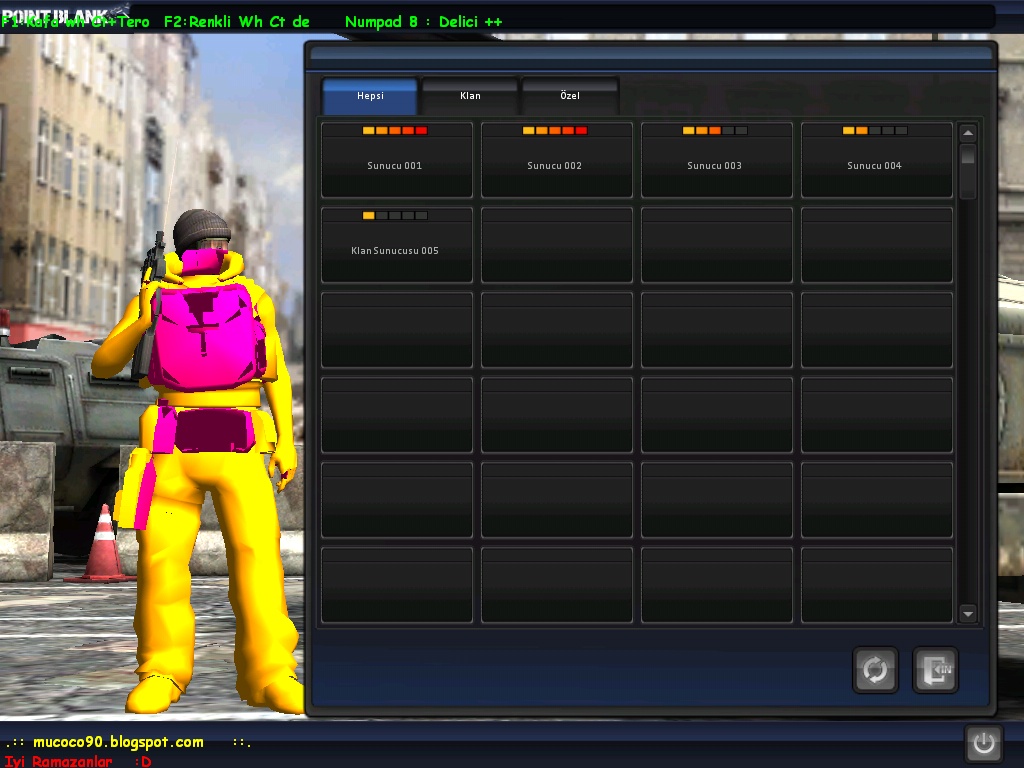
Task: Open the Özel tab
Action: [x=570, y=96]
